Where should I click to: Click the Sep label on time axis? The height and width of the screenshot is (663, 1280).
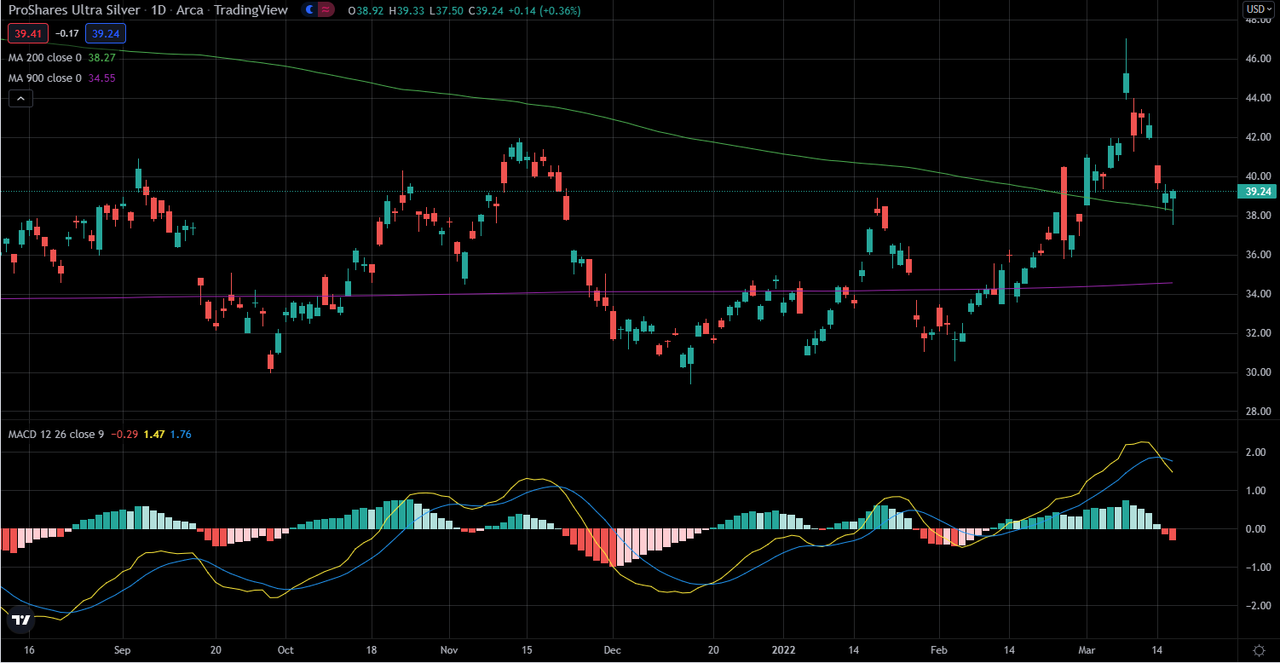(x=122, y=649)
